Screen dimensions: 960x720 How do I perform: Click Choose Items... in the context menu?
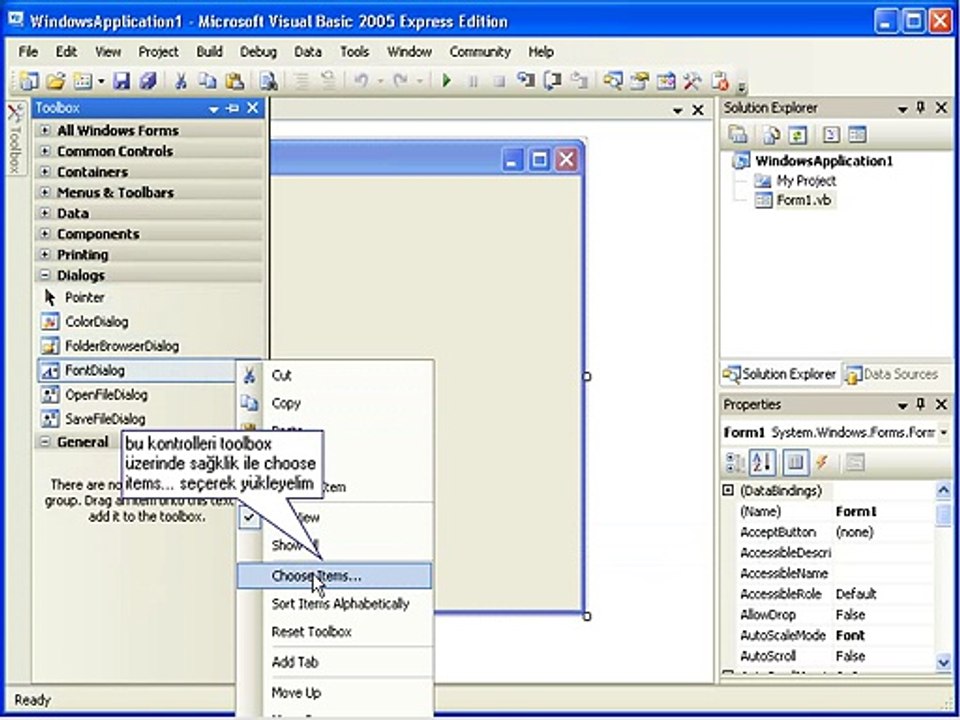(x=335, y=576)
